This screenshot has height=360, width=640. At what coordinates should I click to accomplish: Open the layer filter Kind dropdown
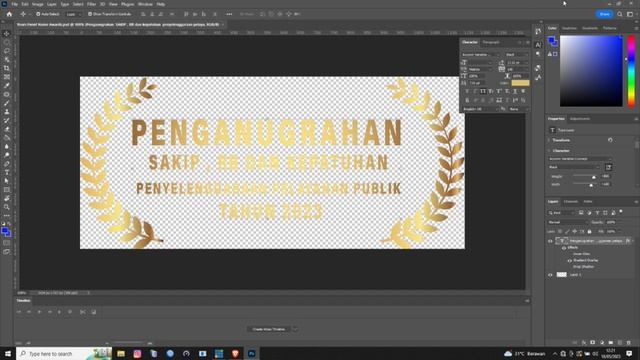point(561,213)
